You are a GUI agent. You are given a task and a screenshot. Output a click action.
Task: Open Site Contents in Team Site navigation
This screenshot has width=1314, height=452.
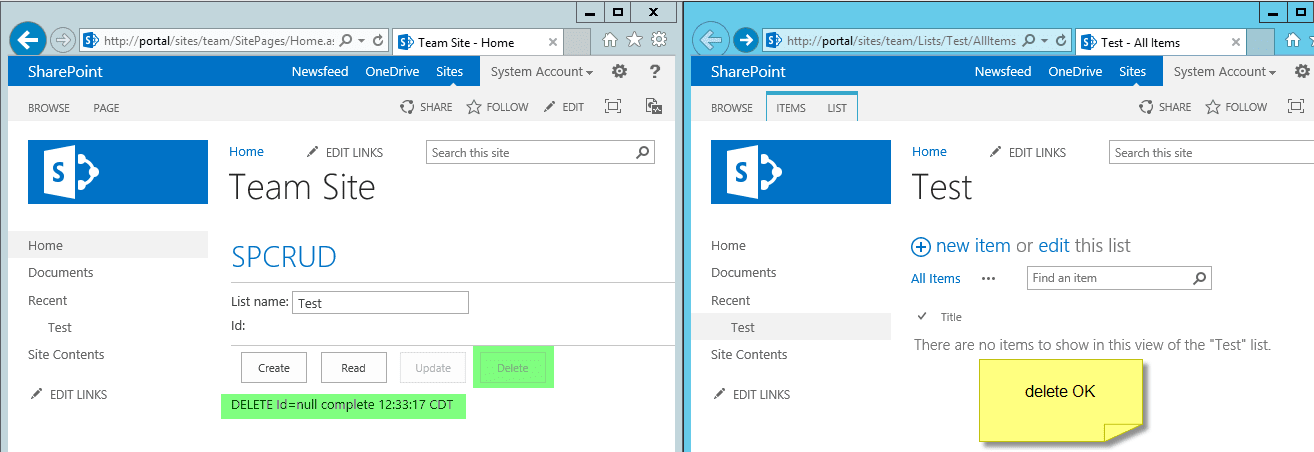tap(66, 355)
